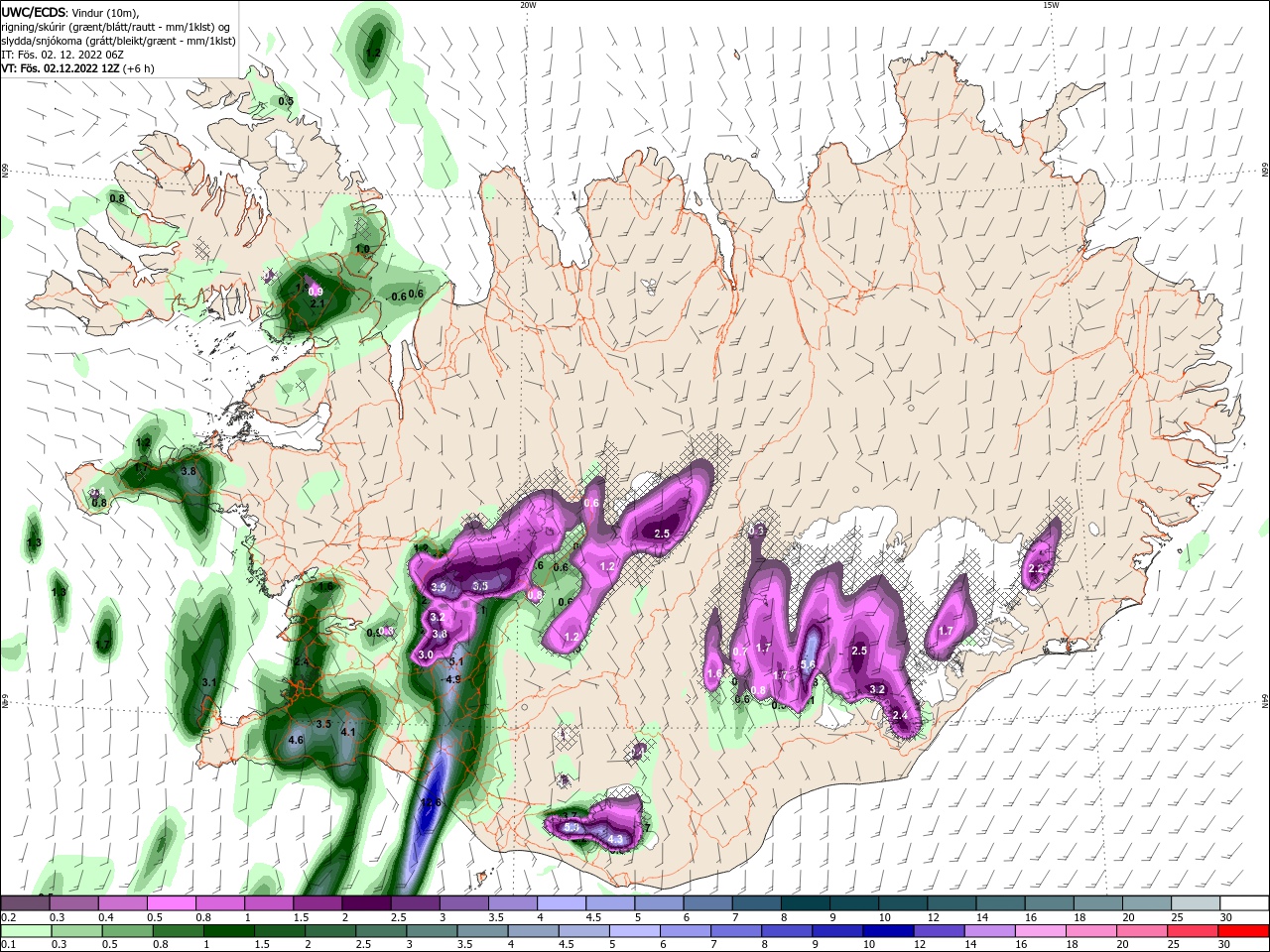Pick the darkest green lower-legend swatch between 1 and 1.5
This screenshot has width=1270, height=952.
(x=229, y=931)
